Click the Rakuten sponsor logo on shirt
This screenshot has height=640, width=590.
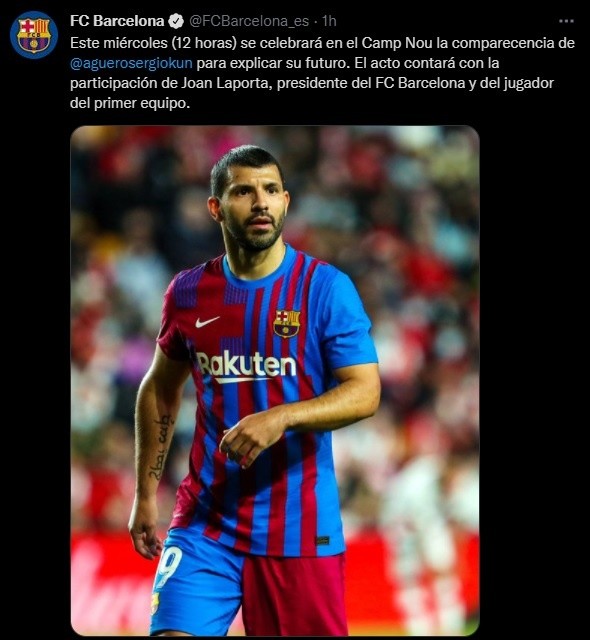tap(246, 367)
